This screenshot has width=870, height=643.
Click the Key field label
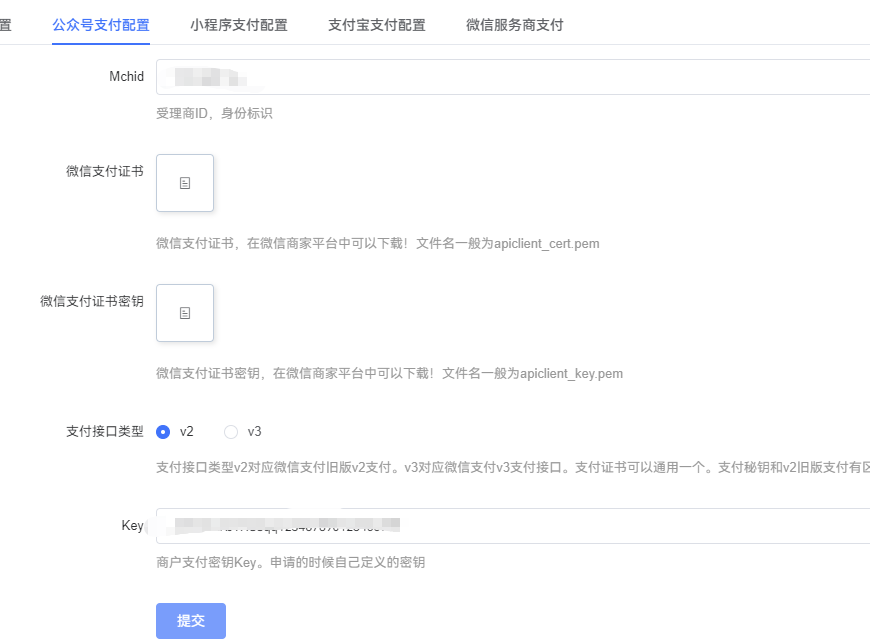tap(133, 525)
